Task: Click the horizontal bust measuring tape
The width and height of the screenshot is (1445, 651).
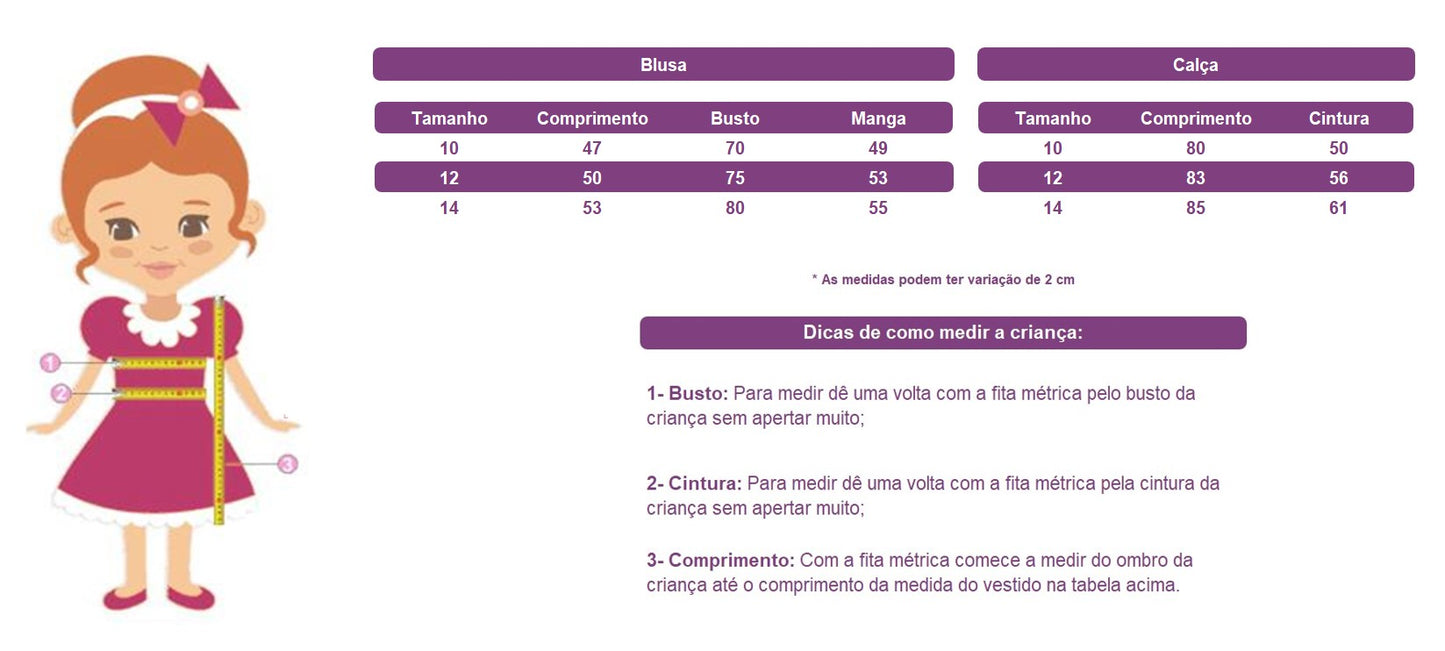Action: tap(160, 363)
